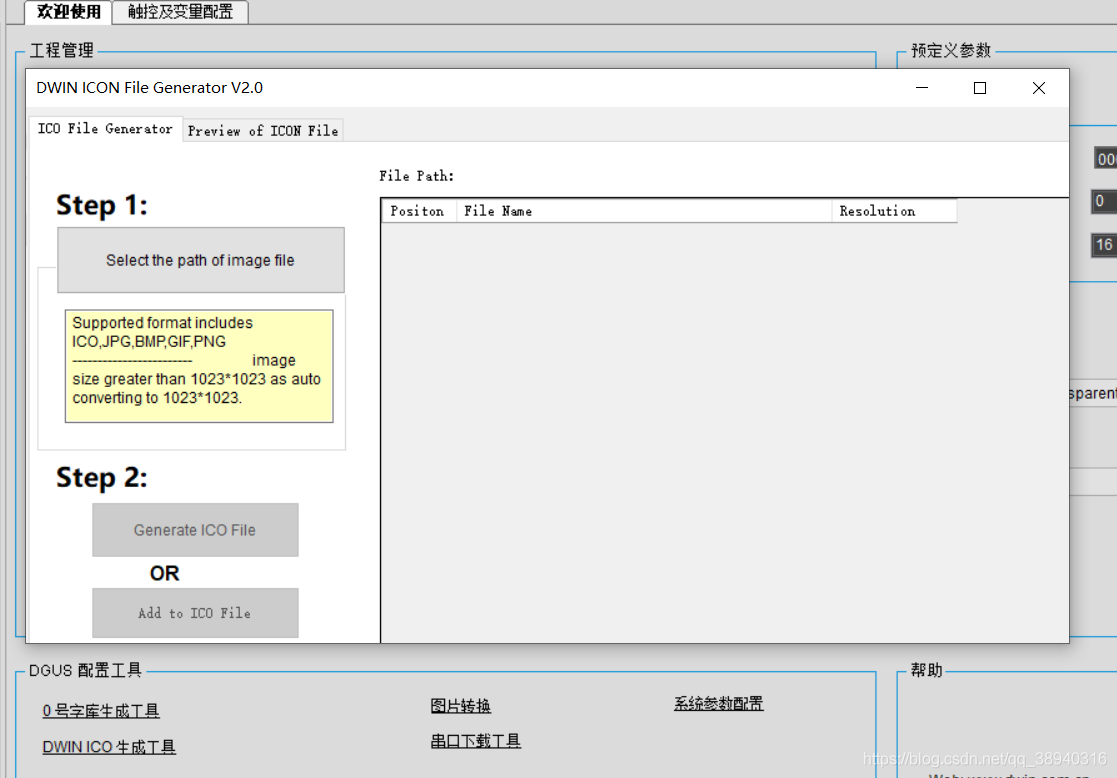The height and width of the screenshot is (778, 1117).
Task: Open the 图片转换 link
Action: tap(460, 705)
